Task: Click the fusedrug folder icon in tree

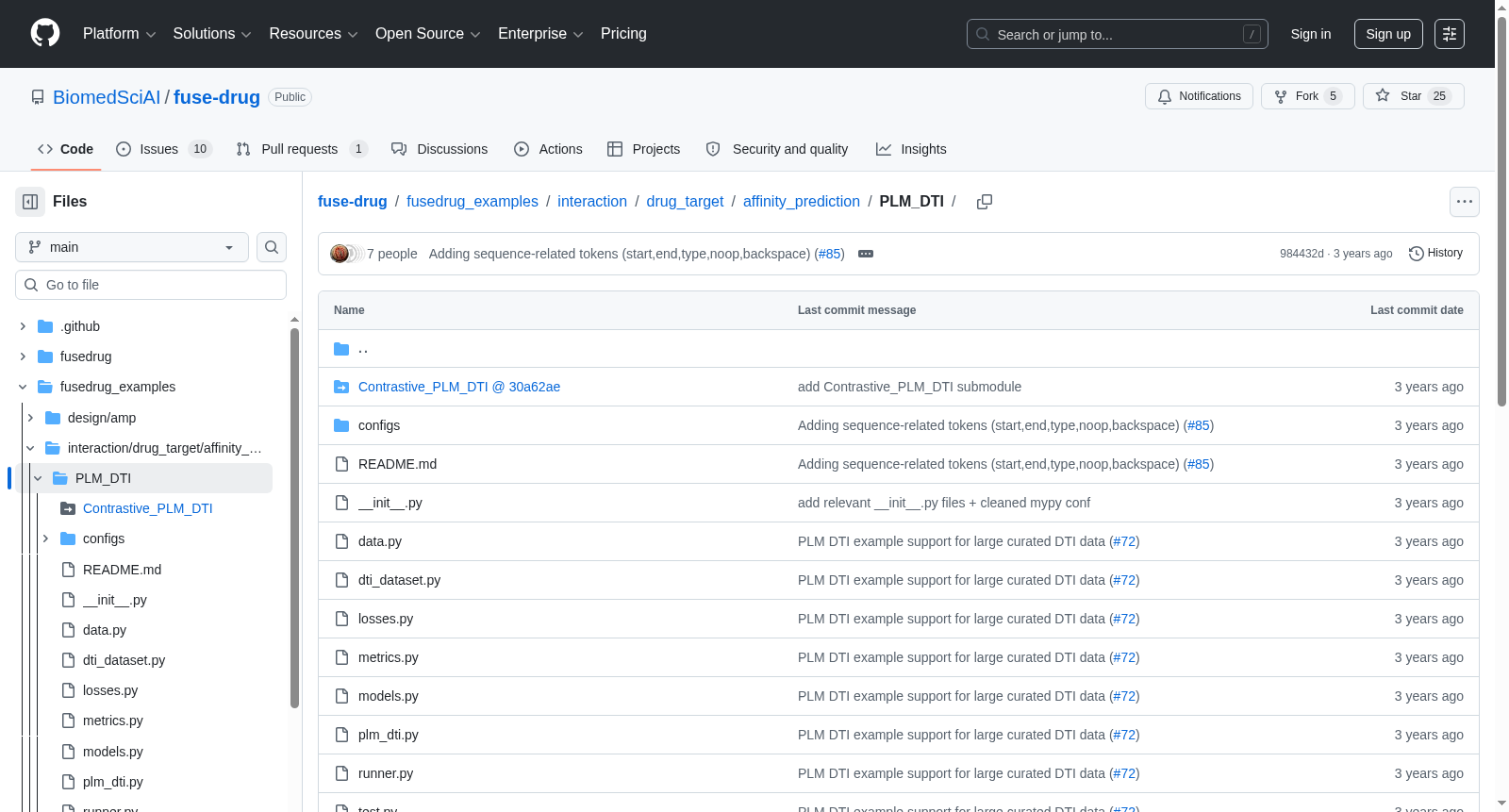Action: (45, 356)
